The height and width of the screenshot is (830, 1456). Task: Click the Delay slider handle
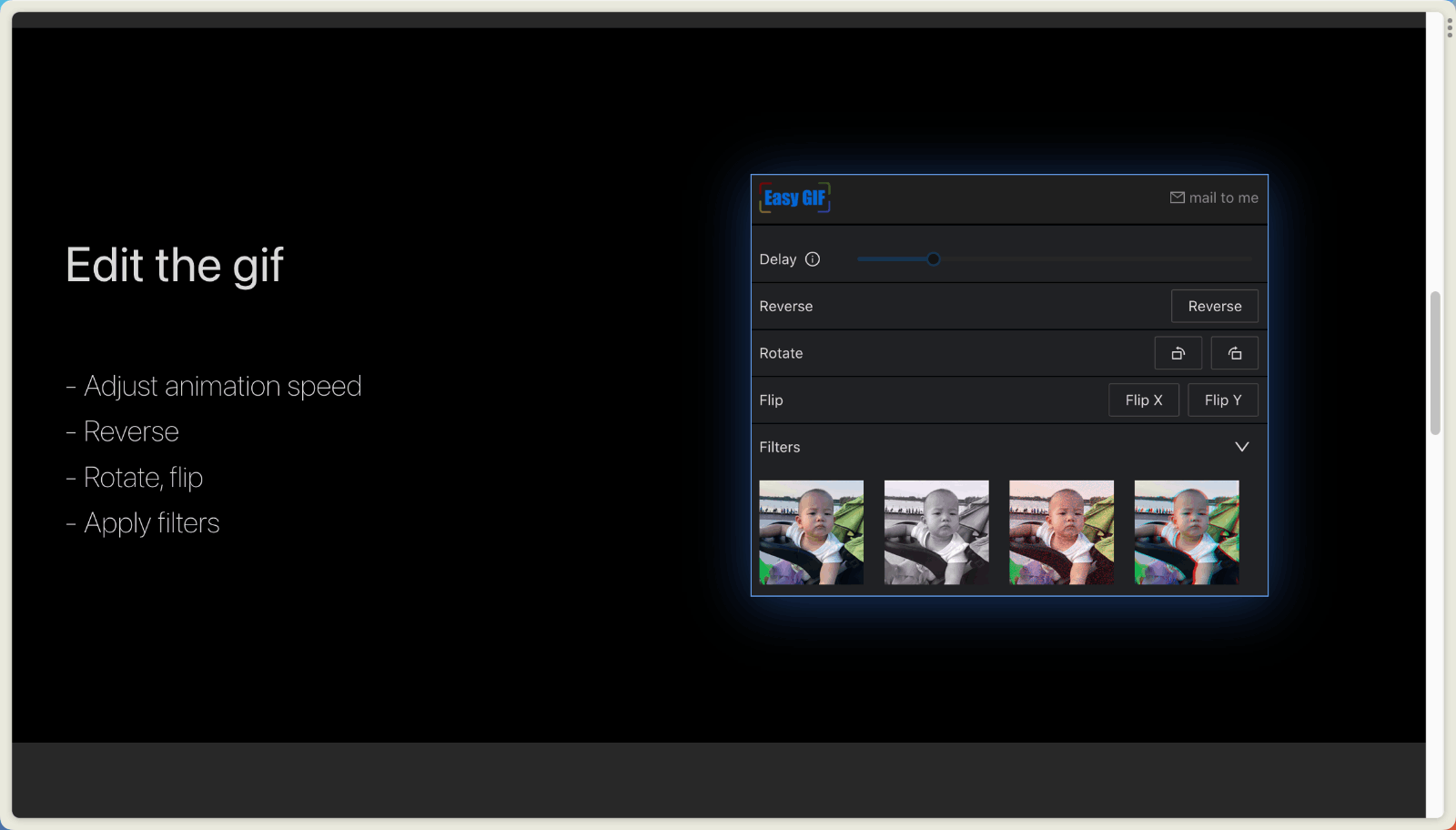click(933, 259)
